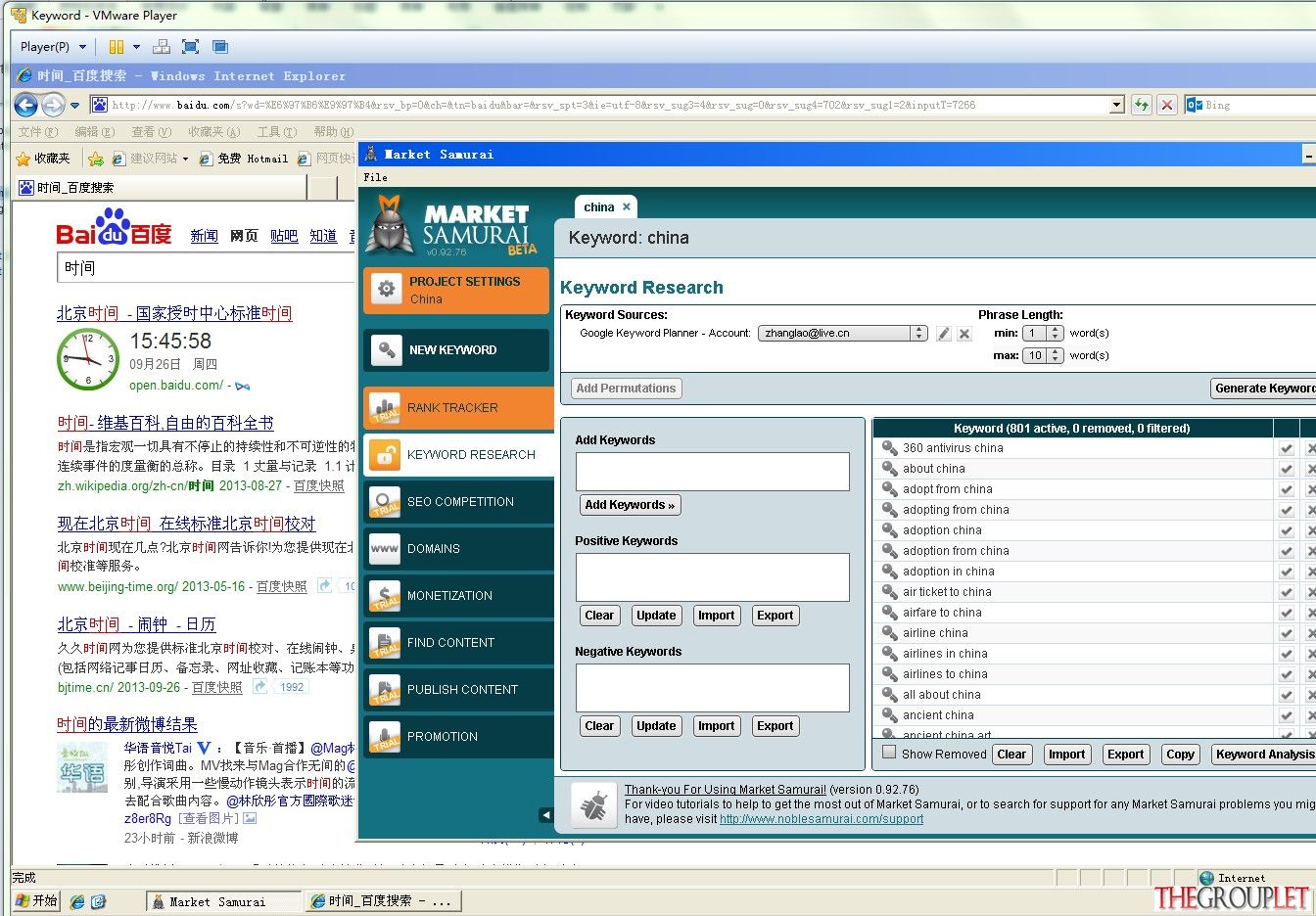Open the Rank Tracker module
The width and height of the screenshot is (1316, 916).
click(456, 408)
